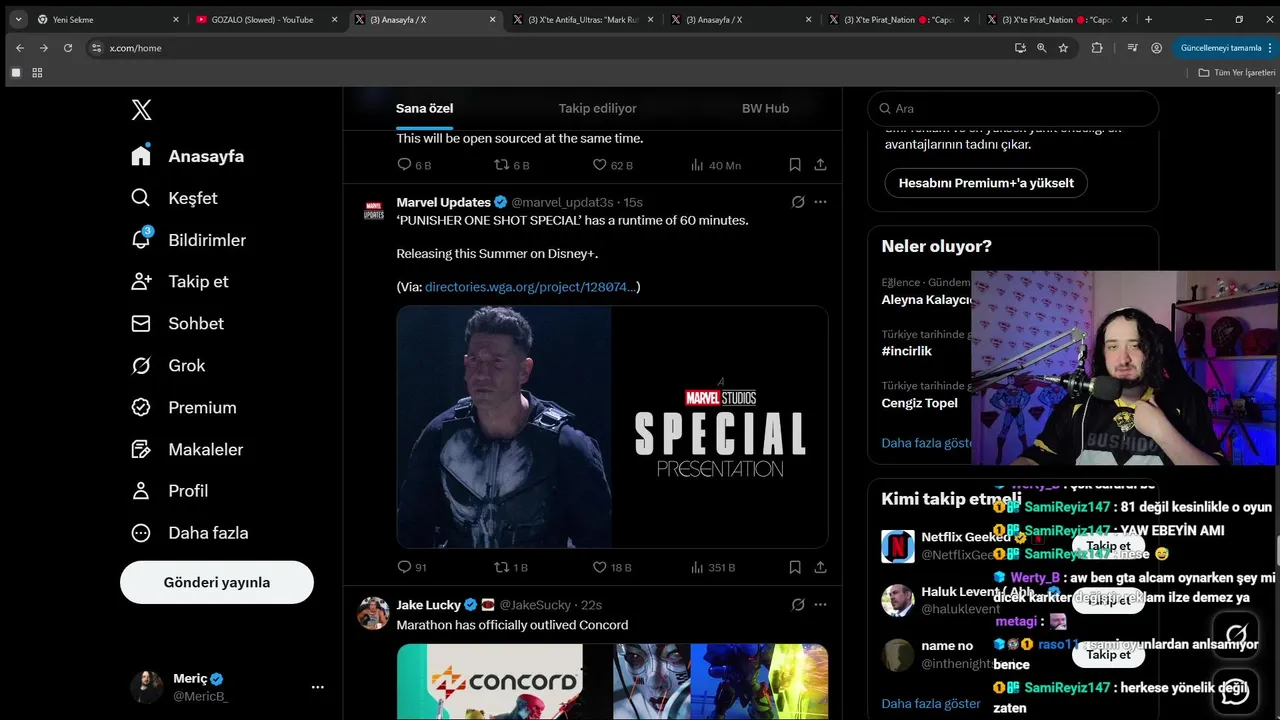1280x720 pixels.
Task: Open more options on Jake Lucky post
Action: [x=820, y=605]
